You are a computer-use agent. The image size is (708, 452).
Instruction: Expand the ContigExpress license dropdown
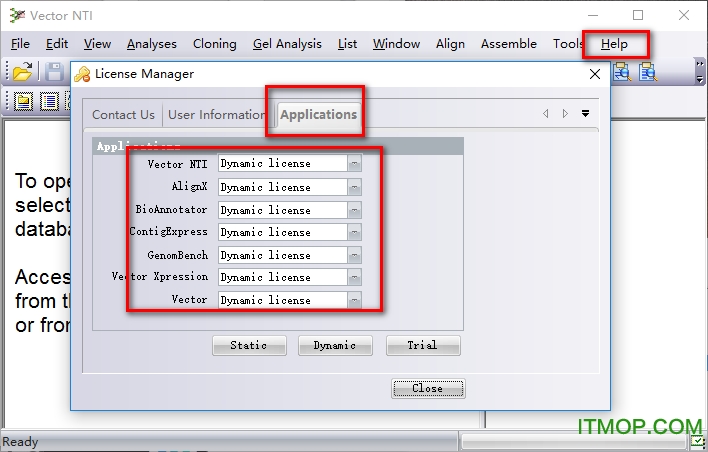click(x=354, y=232)
